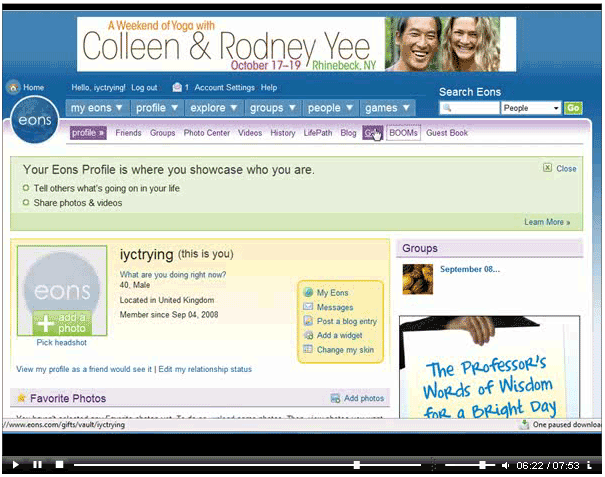Open the People search category dropdown
The image size is (605, 477).
point(531,108)
